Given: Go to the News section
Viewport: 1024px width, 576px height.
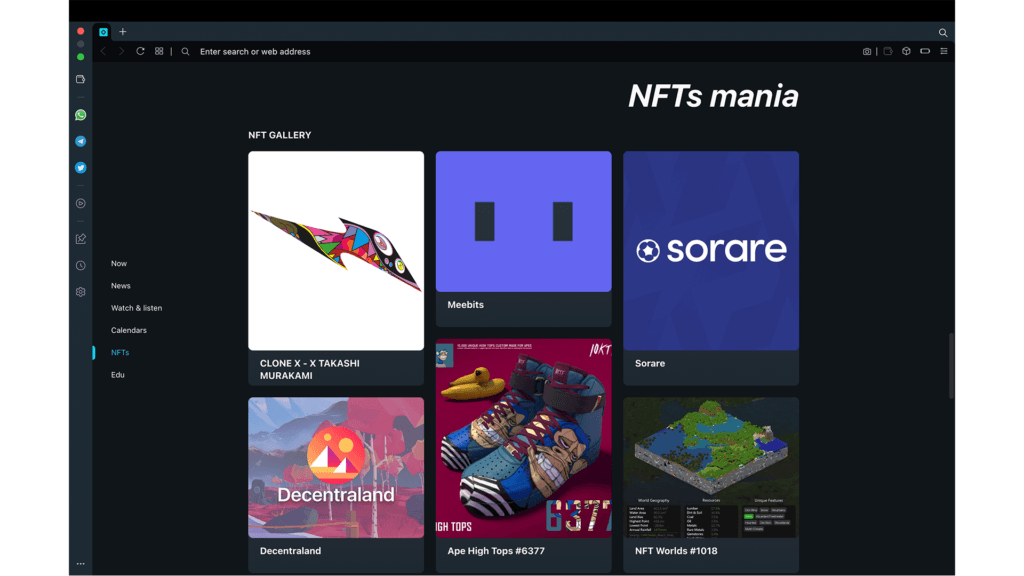Looking at the screenshot, I should pos(121,286).
